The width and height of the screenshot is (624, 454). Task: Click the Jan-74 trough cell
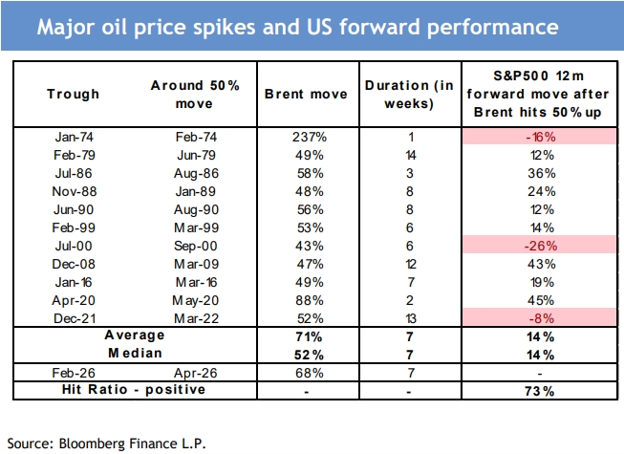click(74, 137)
